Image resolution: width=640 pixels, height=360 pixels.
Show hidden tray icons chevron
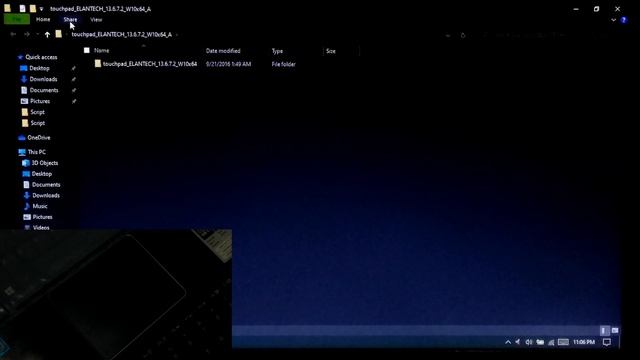pos(508,342)
